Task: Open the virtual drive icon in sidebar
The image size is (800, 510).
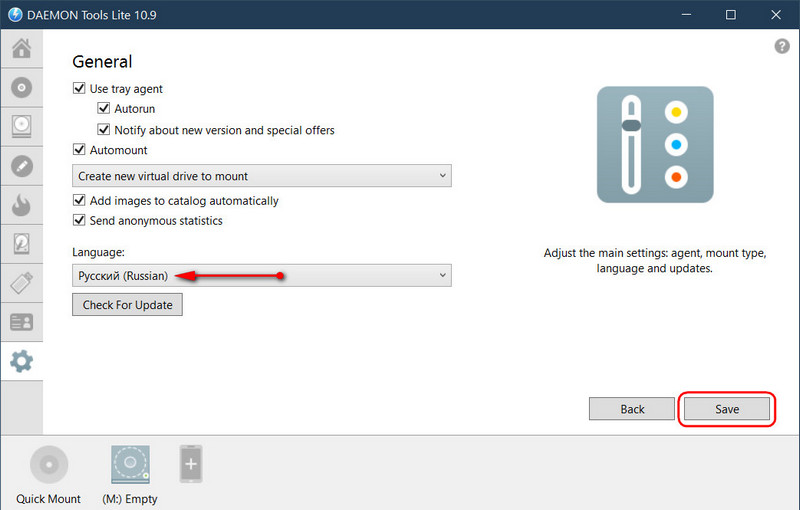Action: point(21,126)
